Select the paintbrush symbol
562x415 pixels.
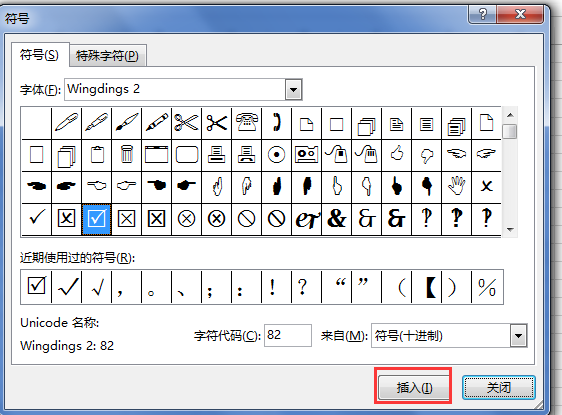pos(127,123)
